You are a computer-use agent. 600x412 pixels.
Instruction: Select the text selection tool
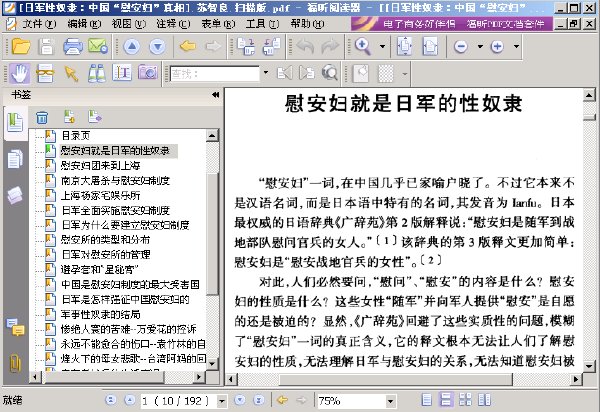[122, 73]
